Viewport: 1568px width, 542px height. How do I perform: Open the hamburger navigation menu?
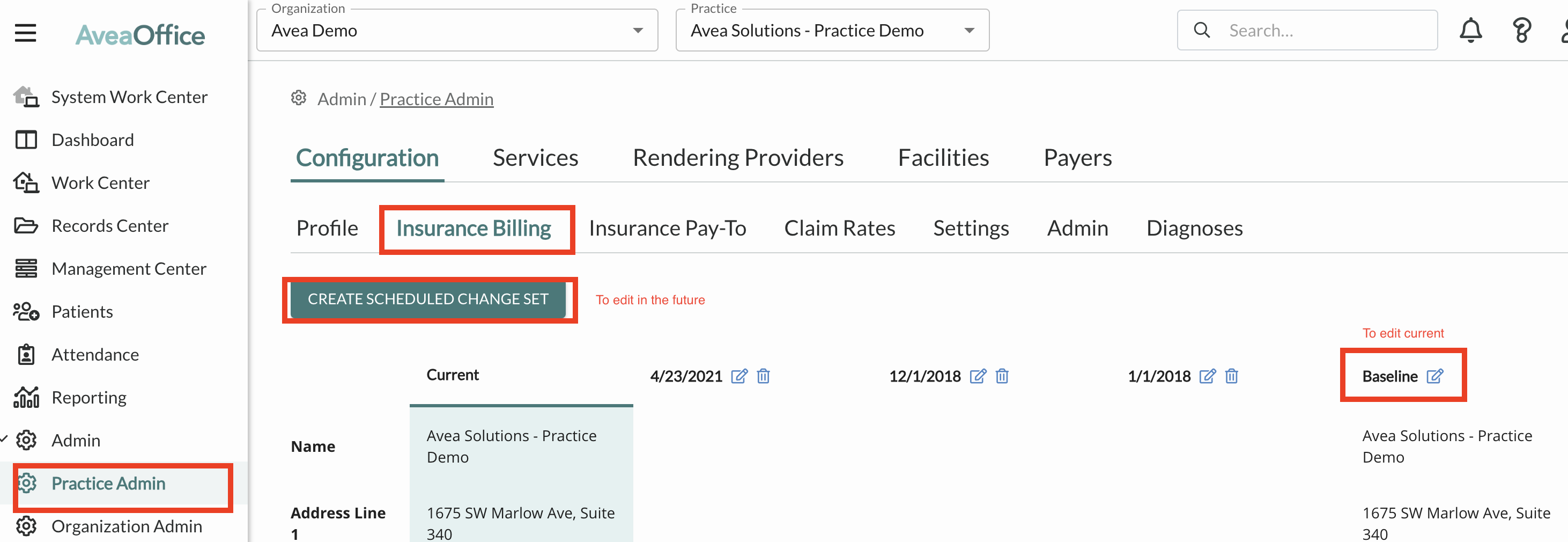26,33
